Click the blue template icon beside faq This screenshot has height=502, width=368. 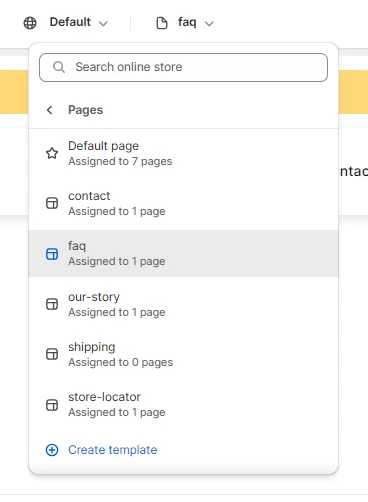pos(52,254)
